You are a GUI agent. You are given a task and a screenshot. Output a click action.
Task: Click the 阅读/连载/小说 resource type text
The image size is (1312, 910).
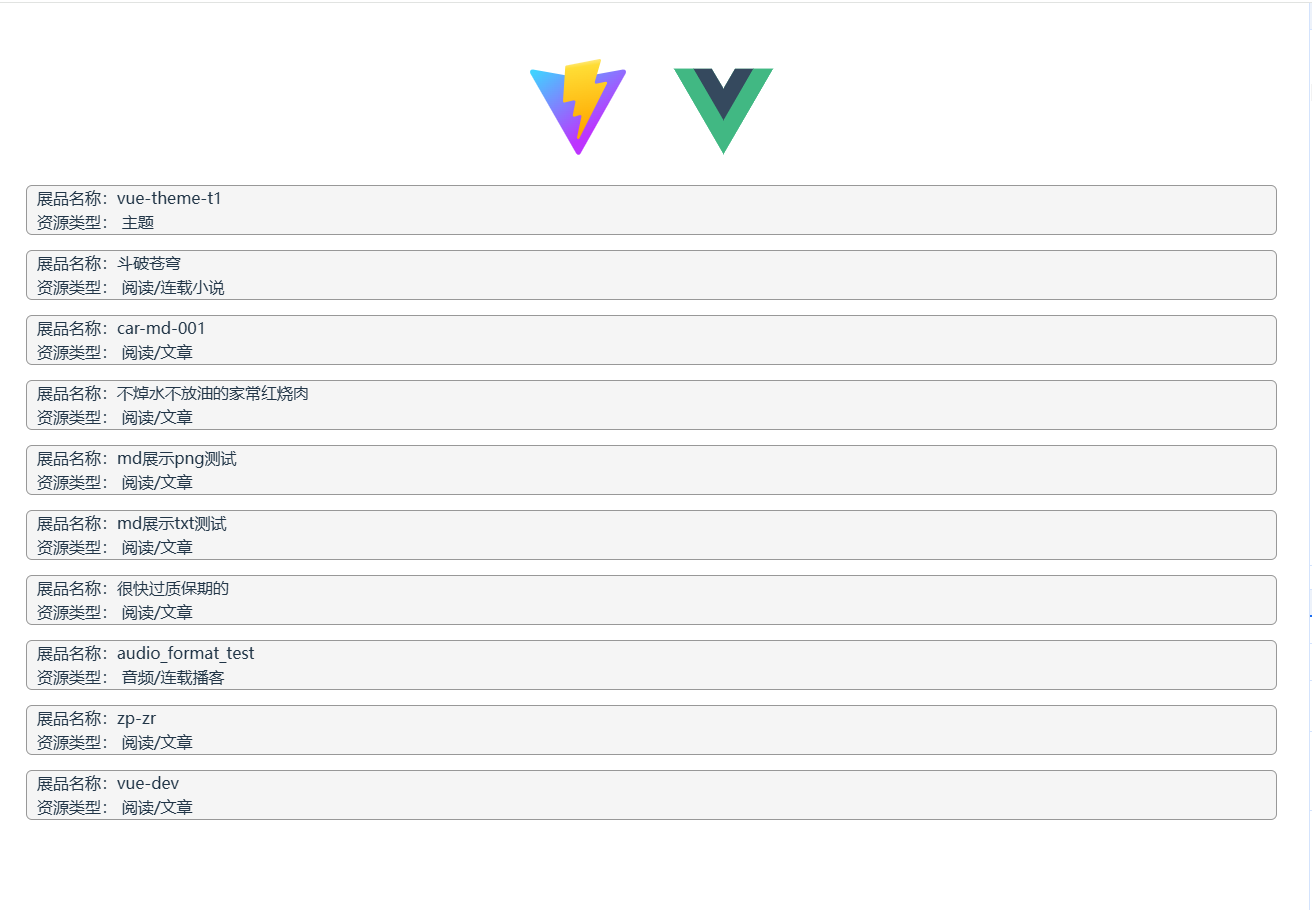[x=173, y=288]
